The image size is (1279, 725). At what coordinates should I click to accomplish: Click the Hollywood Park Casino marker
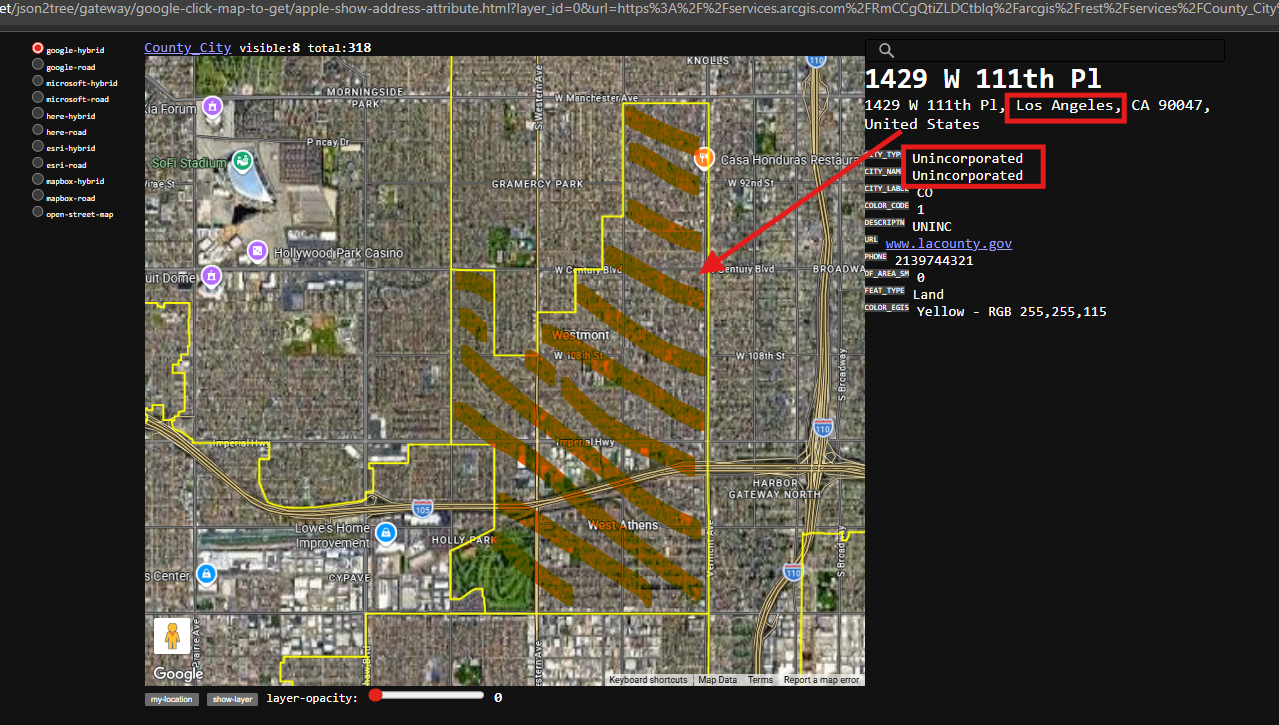257,251
